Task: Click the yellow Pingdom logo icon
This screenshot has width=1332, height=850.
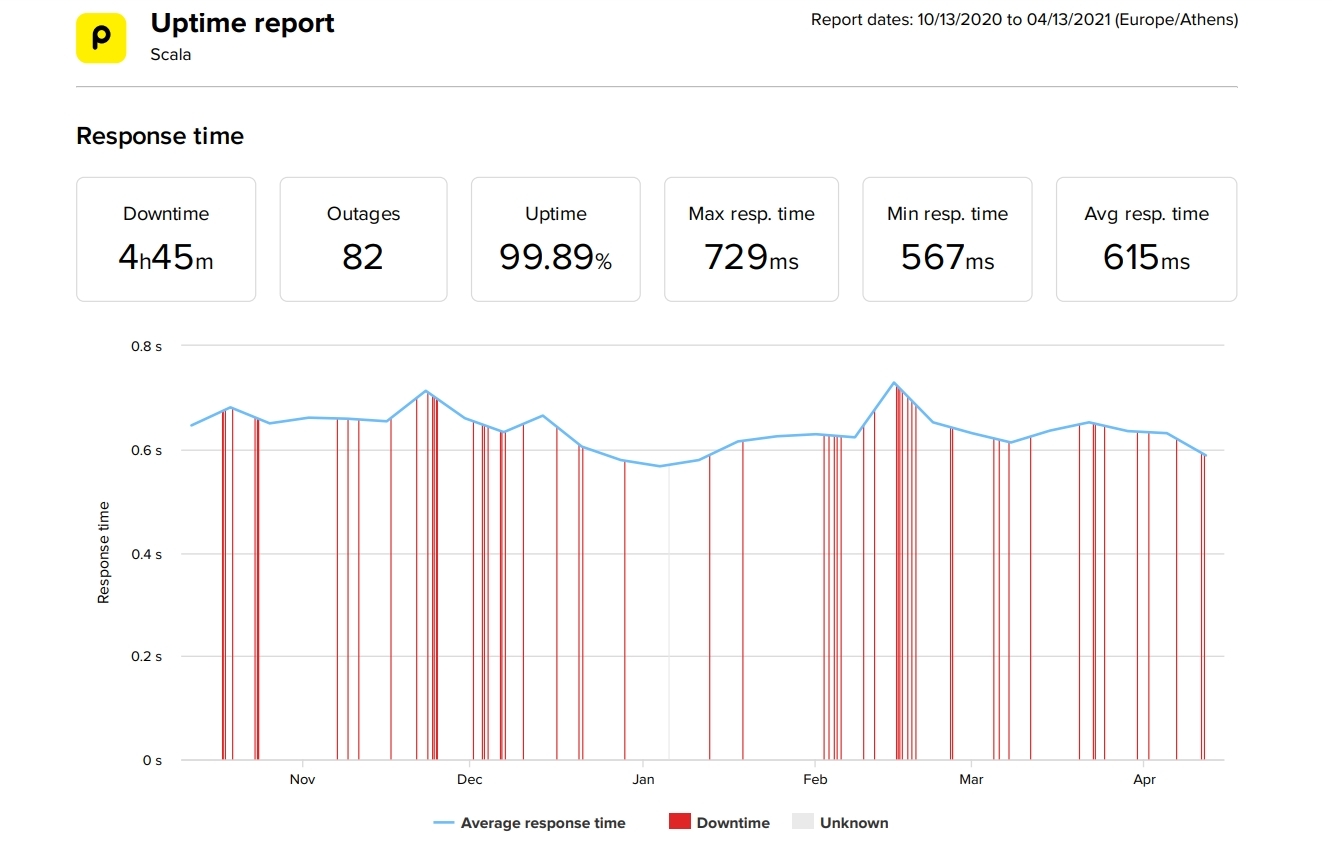Action: pyautogui.click(x=101, y=38)
